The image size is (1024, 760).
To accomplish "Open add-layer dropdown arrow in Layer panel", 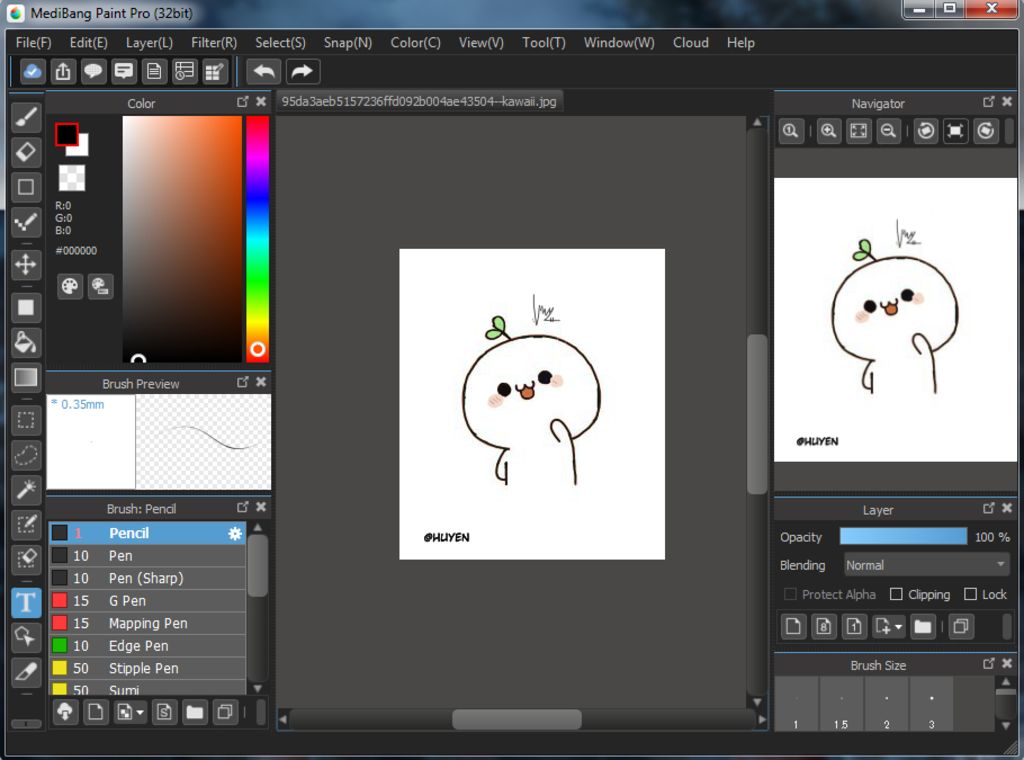I will tap(899, 627).
